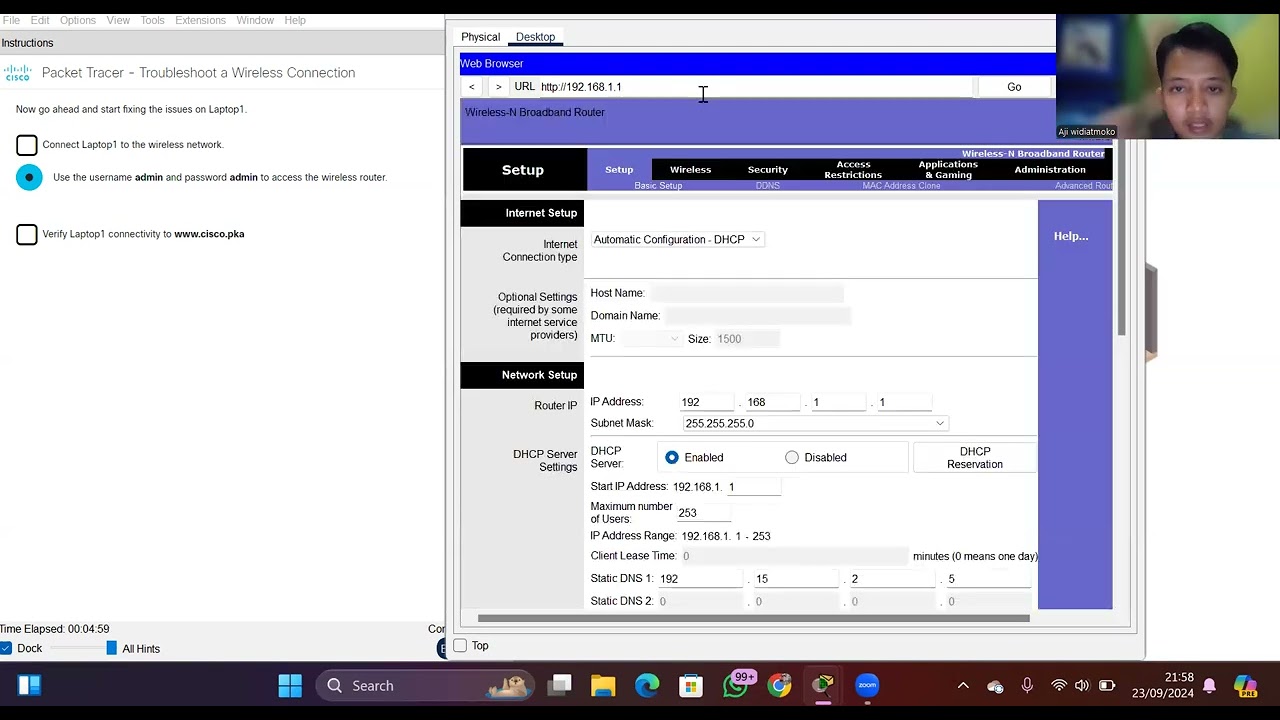Adjust the All Hints slider handle
Screen dimensions: 1280x720
tap(111, 649)
